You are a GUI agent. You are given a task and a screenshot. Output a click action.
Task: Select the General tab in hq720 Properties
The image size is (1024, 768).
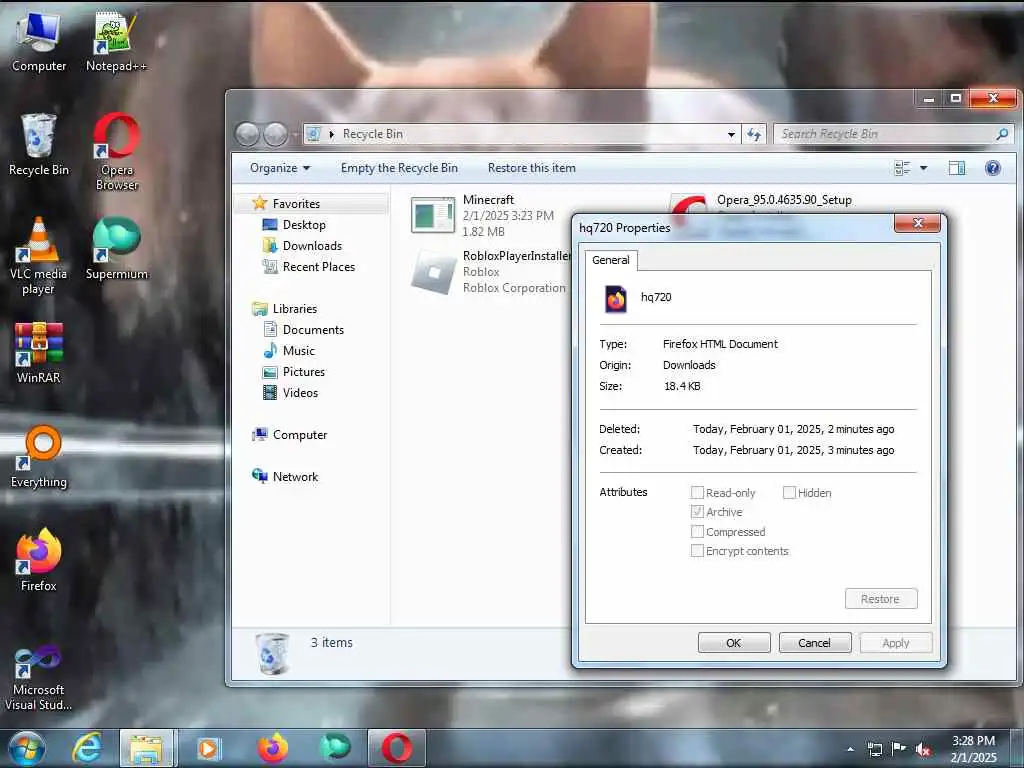coord(611,260)
